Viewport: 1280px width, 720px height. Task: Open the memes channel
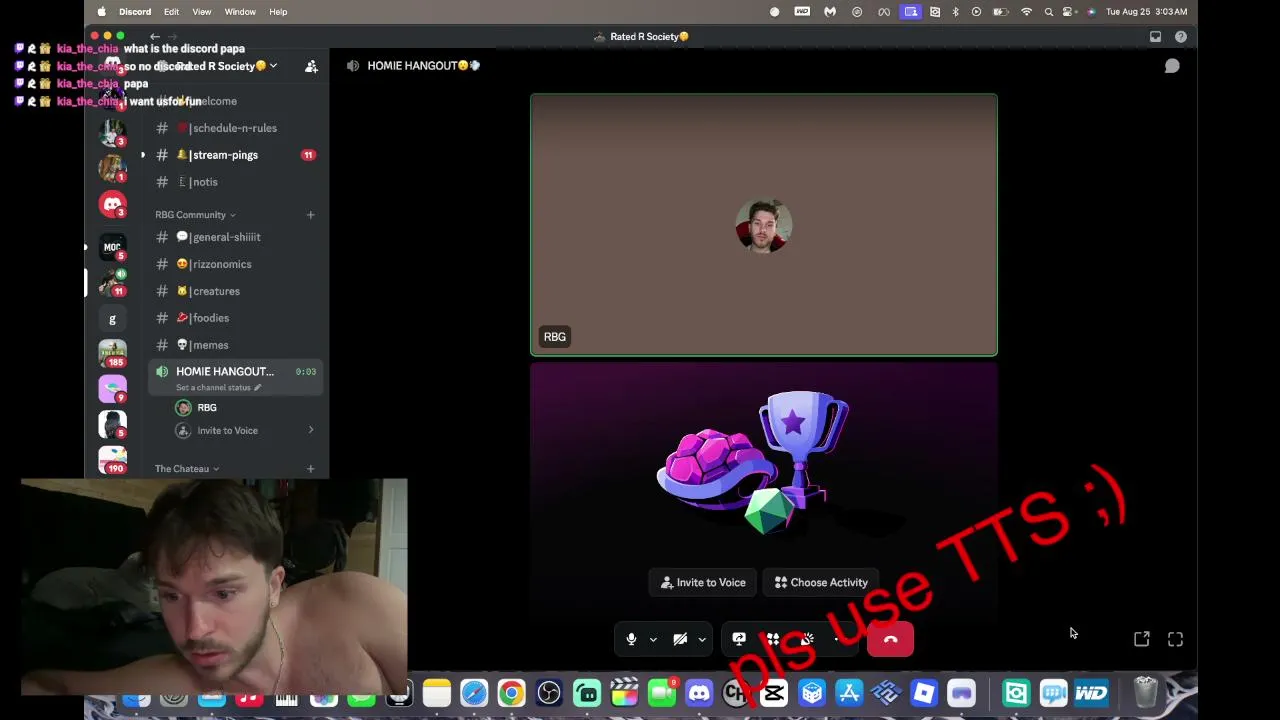tap(236, 345)
